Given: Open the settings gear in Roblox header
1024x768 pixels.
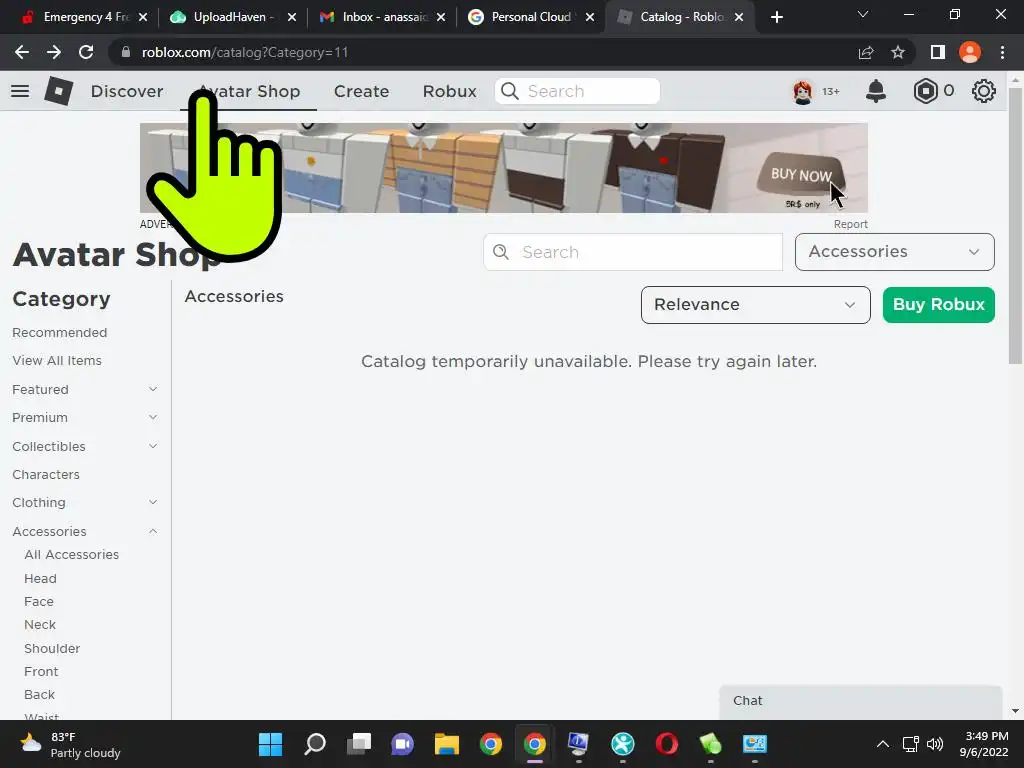Looking at the screenshot, I should 984,91.
